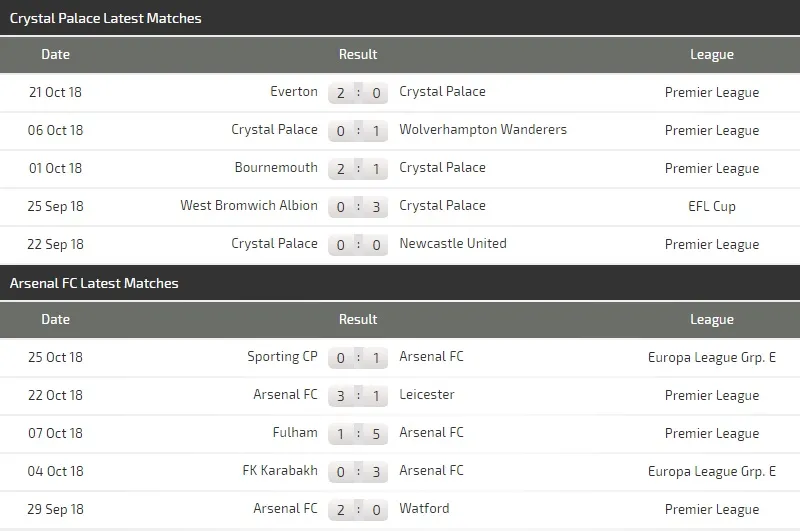Screen dimensions: 800x531
Task: Click the Arsenal FC Latest Matches header
Action: pos(94,284)
